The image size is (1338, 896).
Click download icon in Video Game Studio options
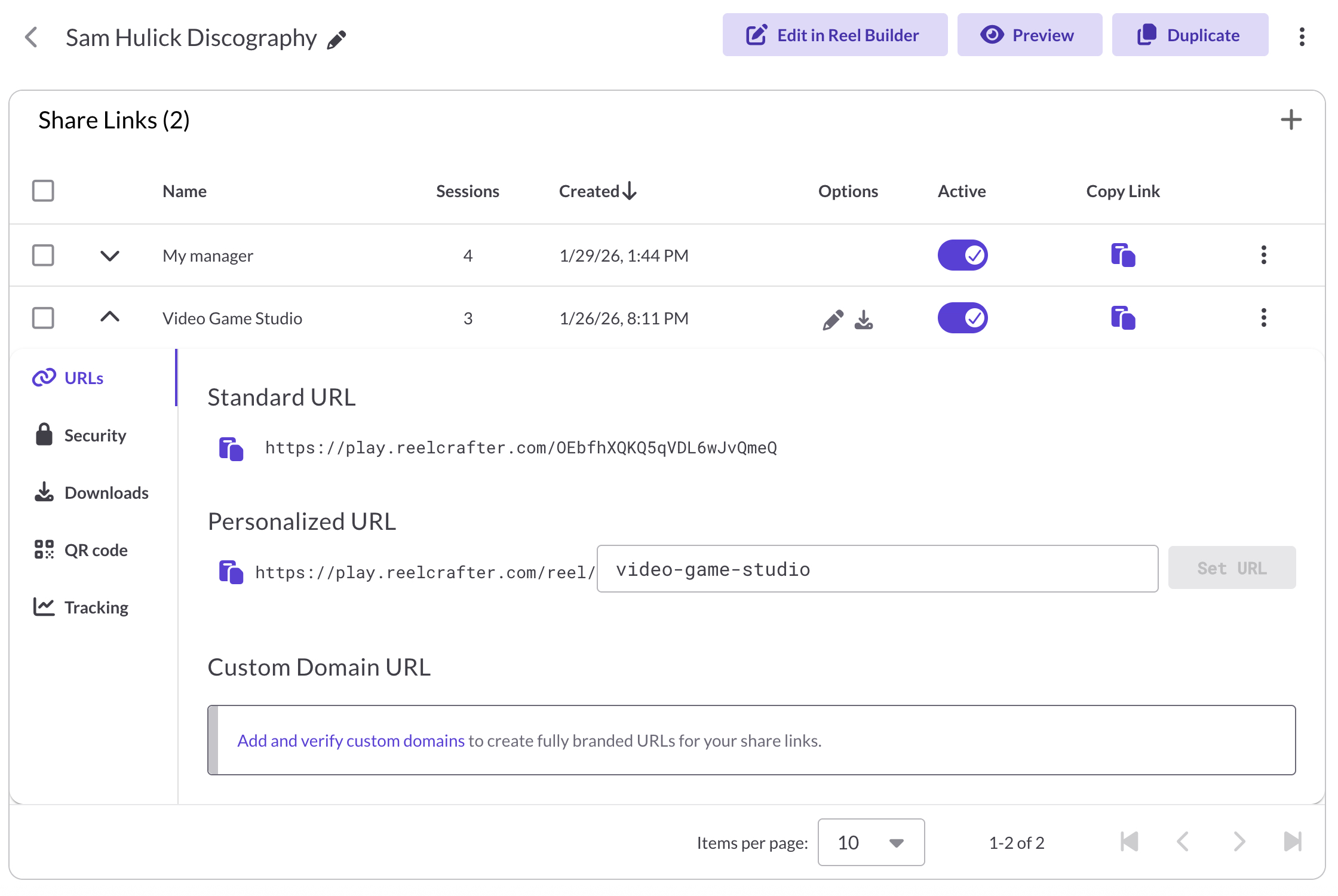(864, 320)
